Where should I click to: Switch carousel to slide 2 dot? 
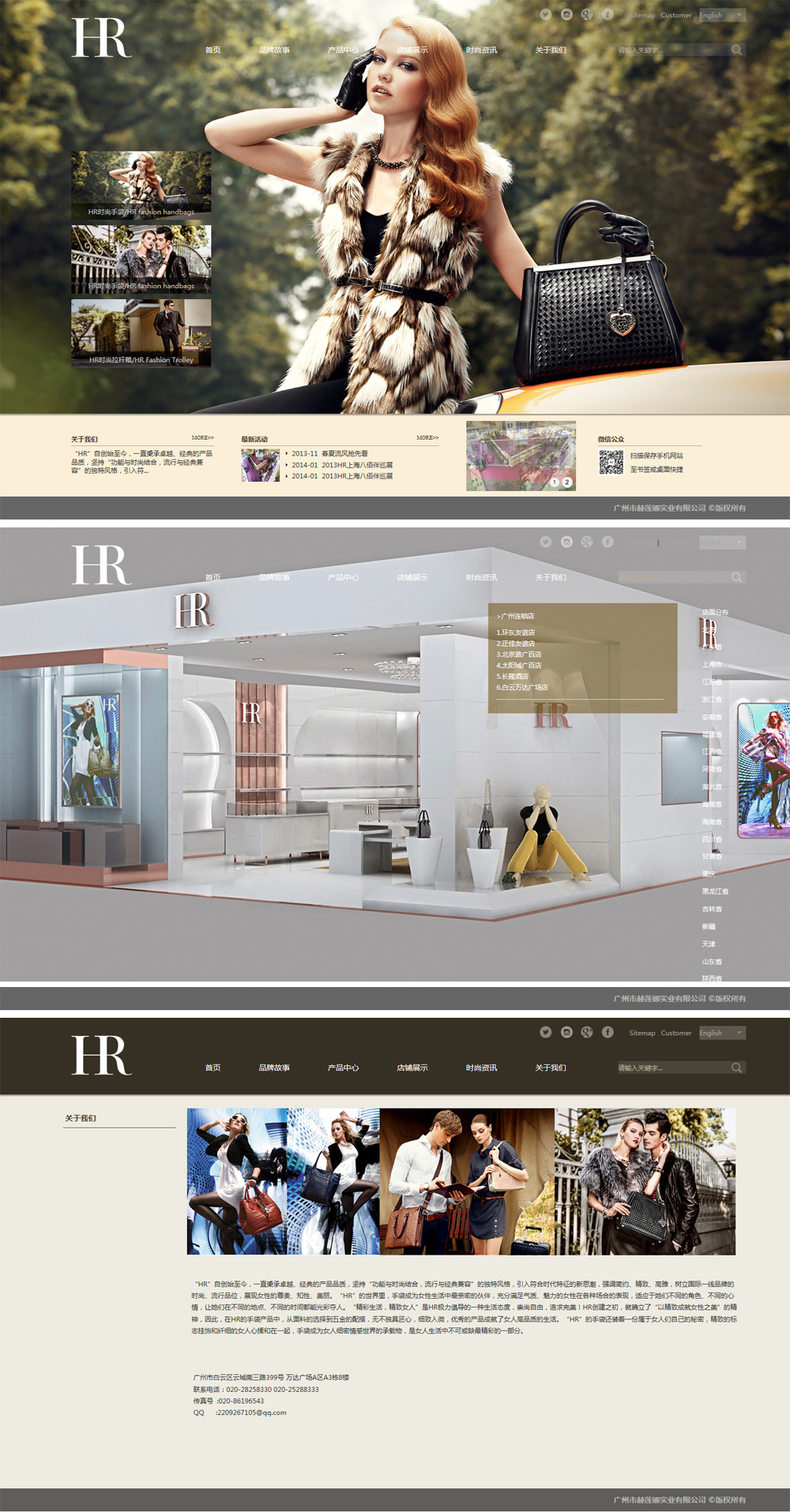coord(566,482)
